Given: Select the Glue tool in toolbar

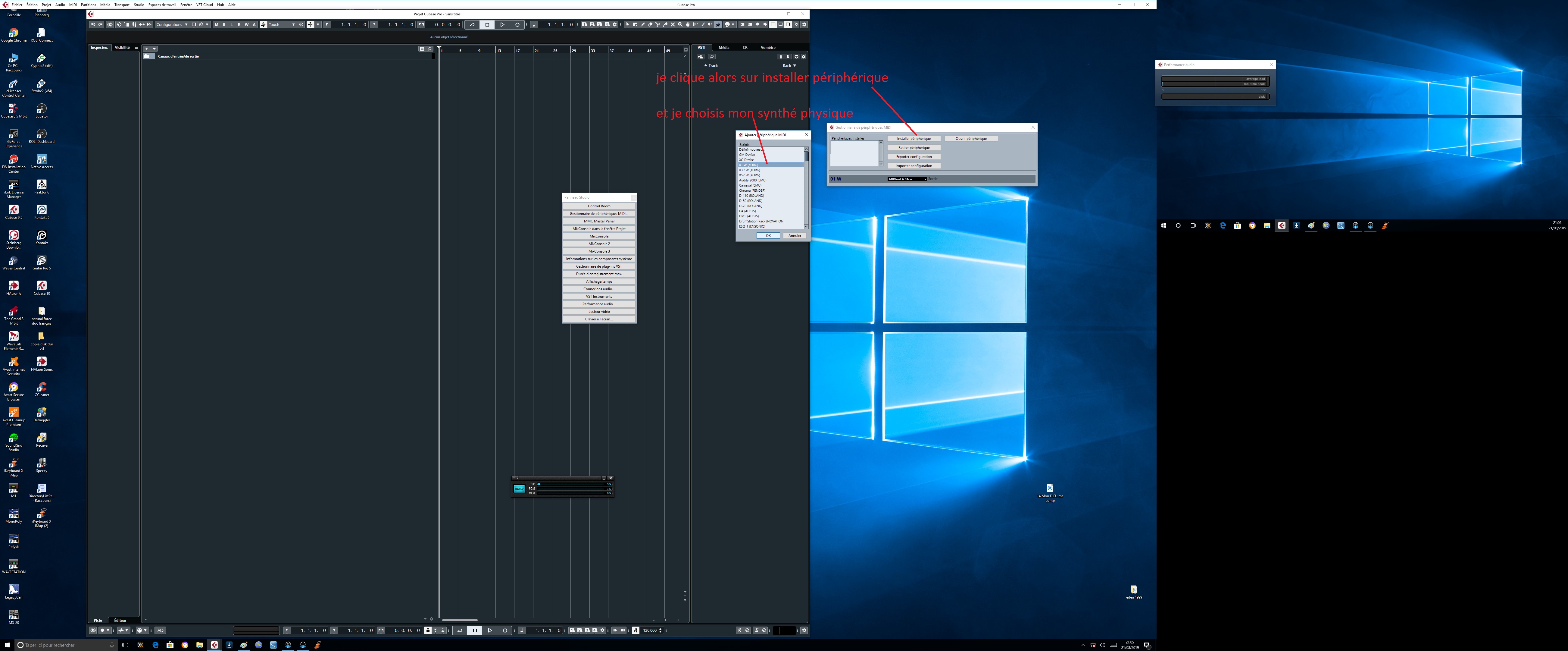Looking at the screenshot, I should click(x=665, y=24).
